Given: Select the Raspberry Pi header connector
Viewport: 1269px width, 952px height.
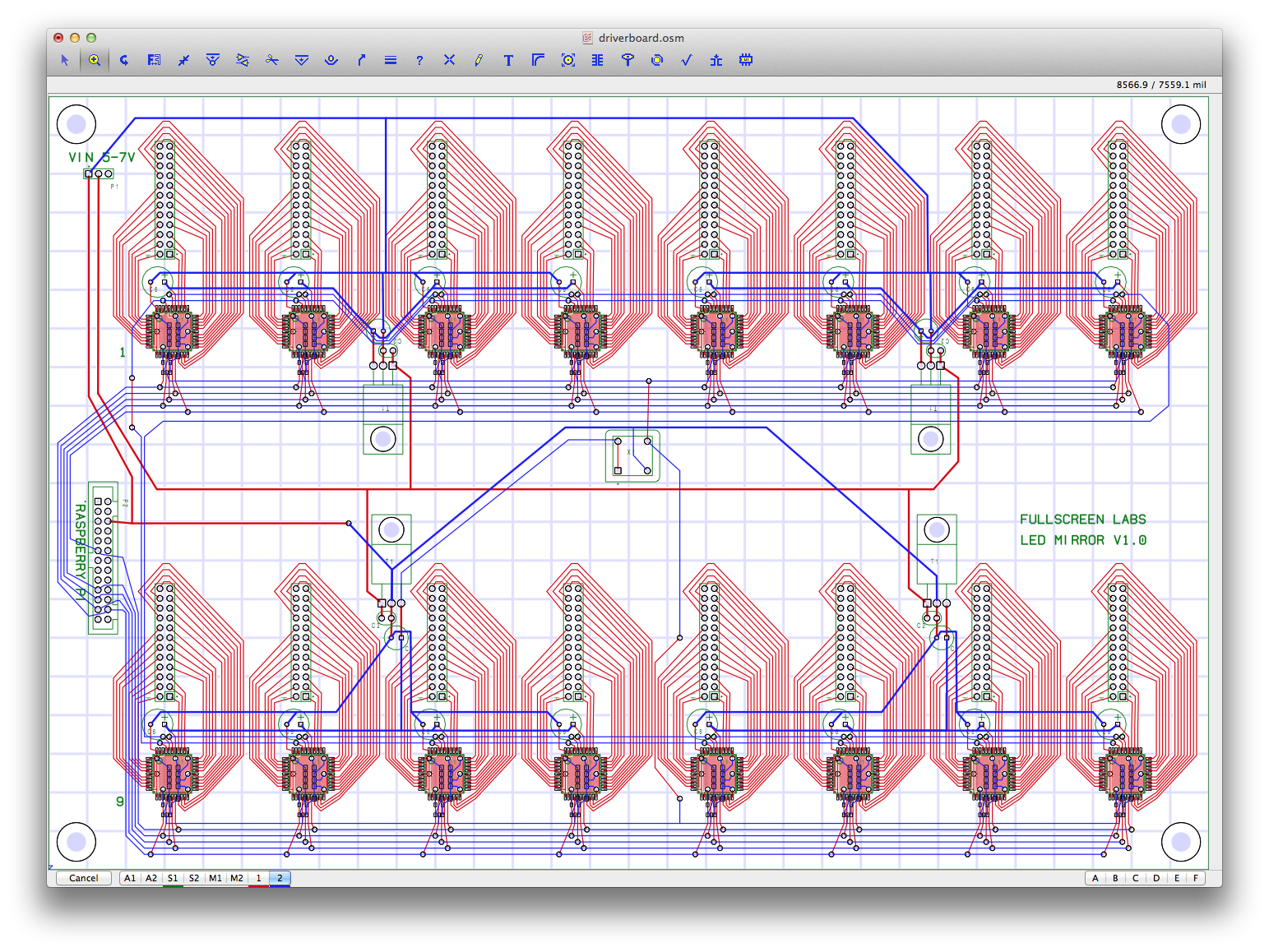Looking at the screenshot, I should click(x=103, y=557).
